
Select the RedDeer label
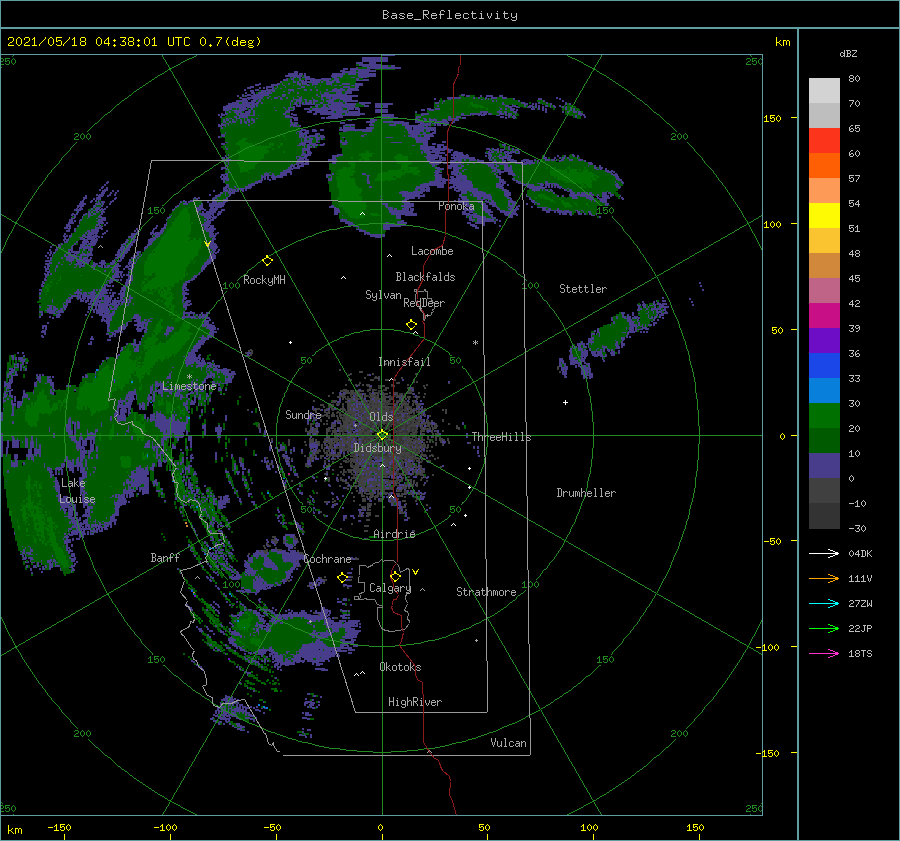424,303
